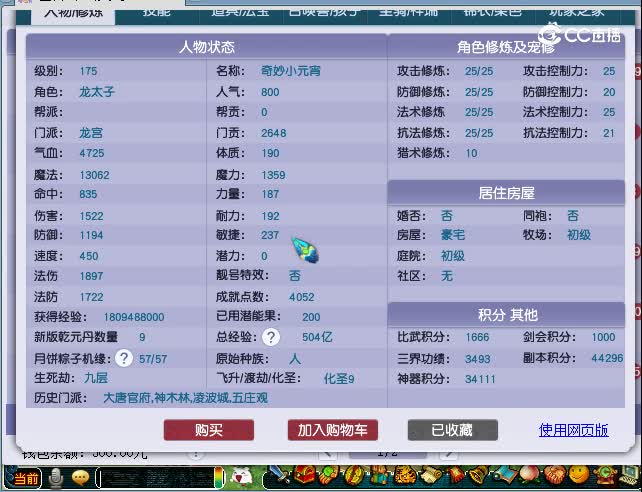Screen dimensions: 642x492
Task: Click the level value 175
Action: 88,71
